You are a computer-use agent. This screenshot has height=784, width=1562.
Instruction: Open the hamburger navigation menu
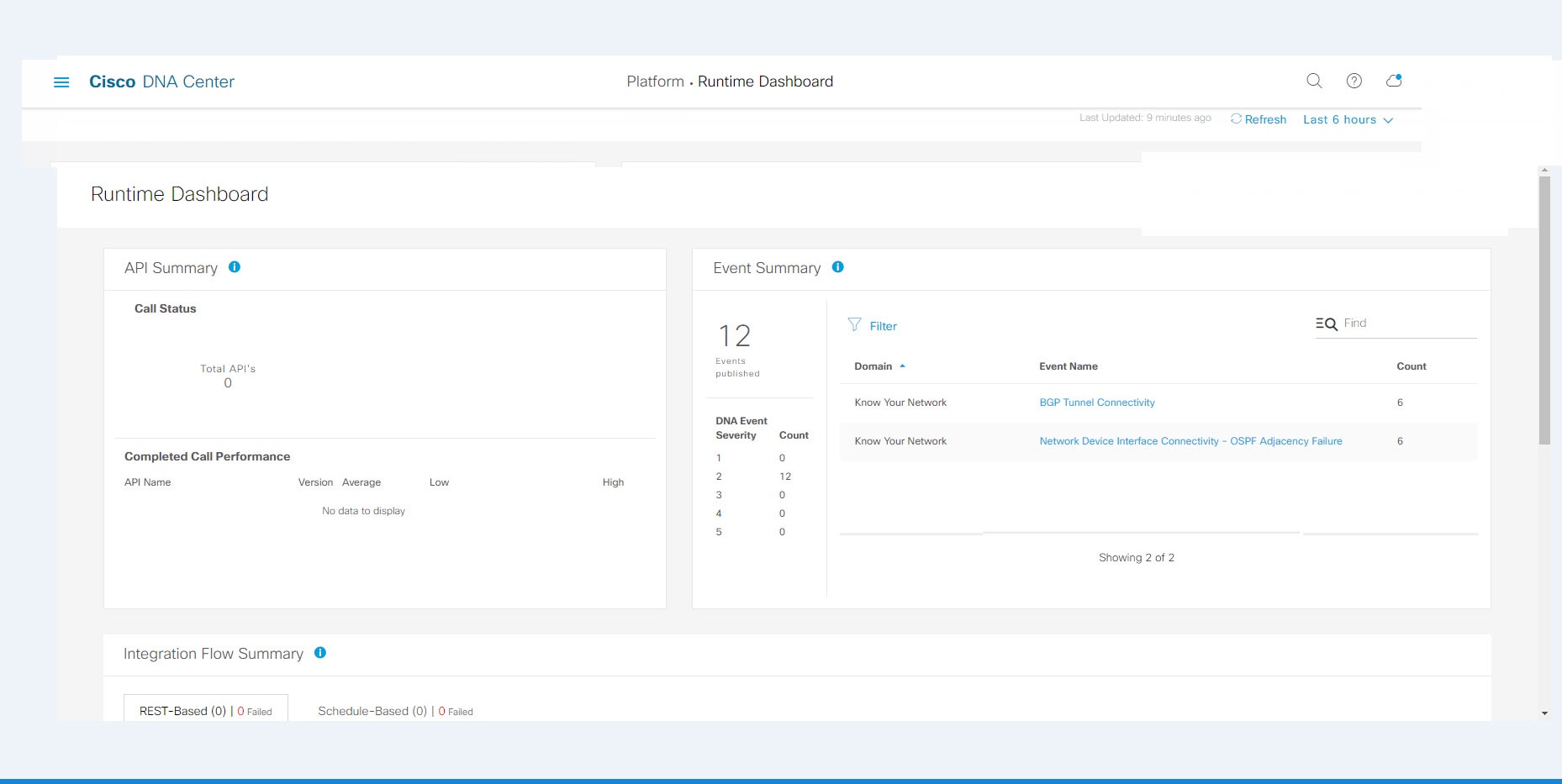click(61, 82)
